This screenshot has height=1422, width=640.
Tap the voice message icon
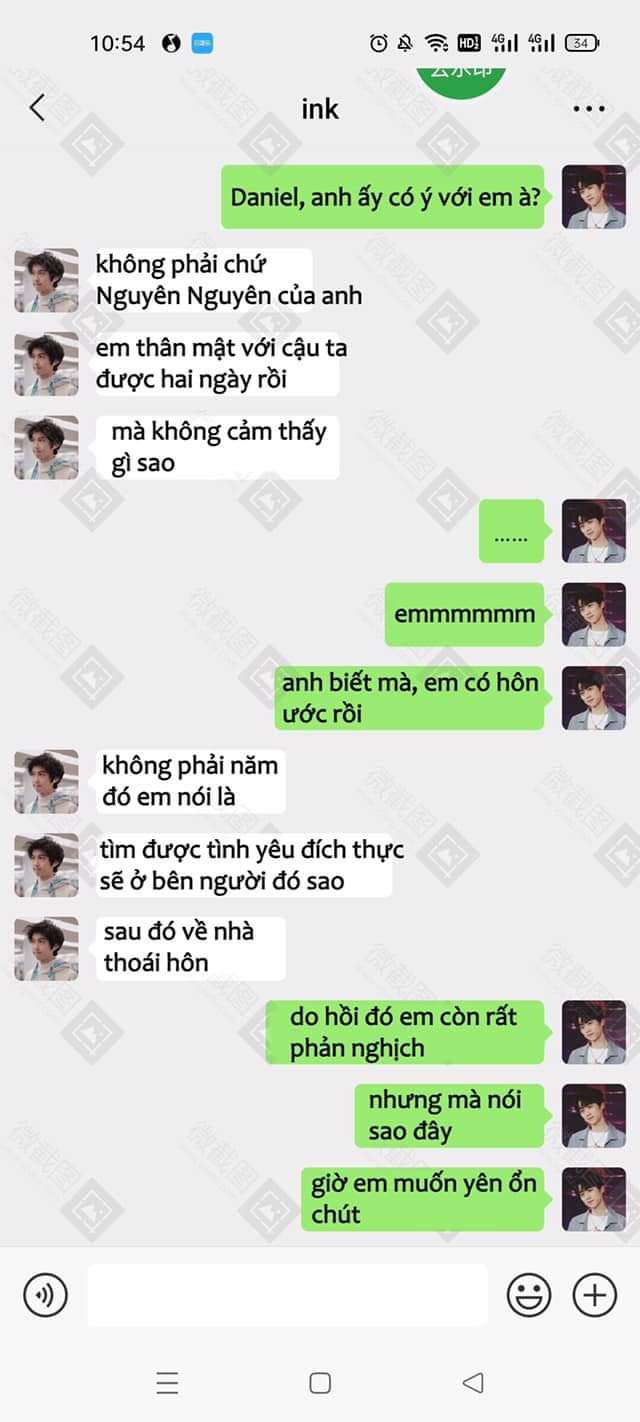pos(45,1295)
